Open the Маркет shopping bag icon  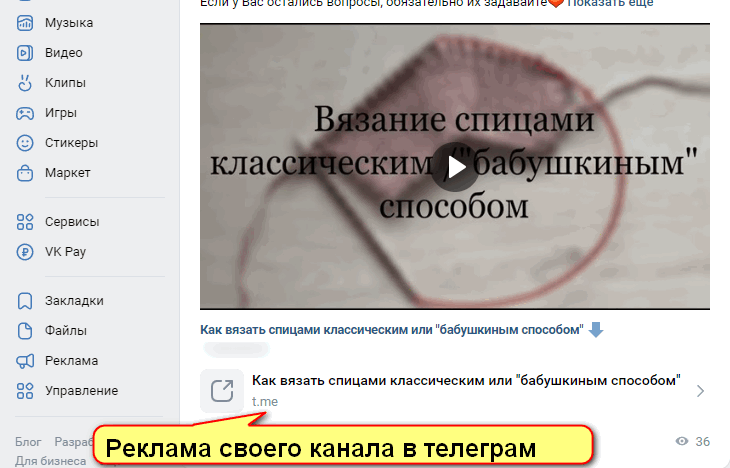[x=25, y=173]
